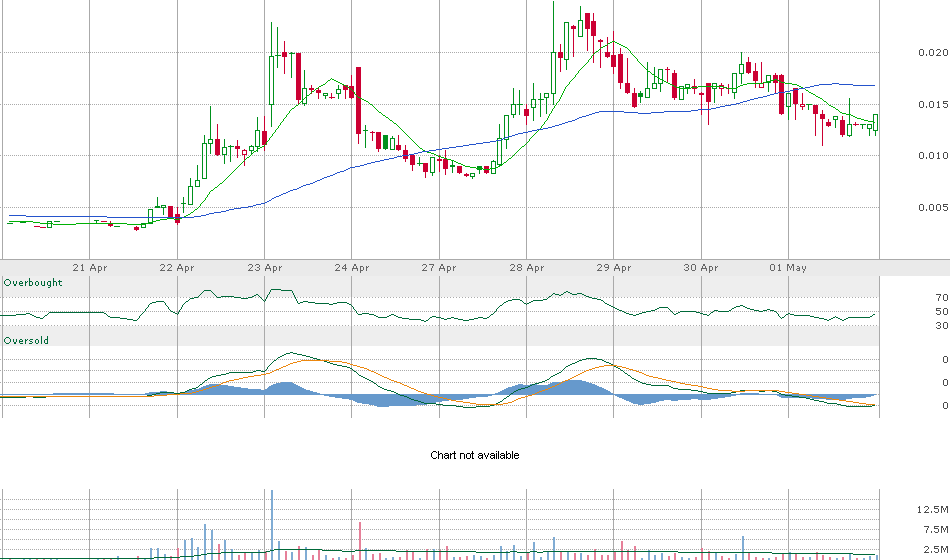The width and height of the screenshot is (950, 560).
Task: Click the 24 Apr date label
Action: [x=352, y=267]
